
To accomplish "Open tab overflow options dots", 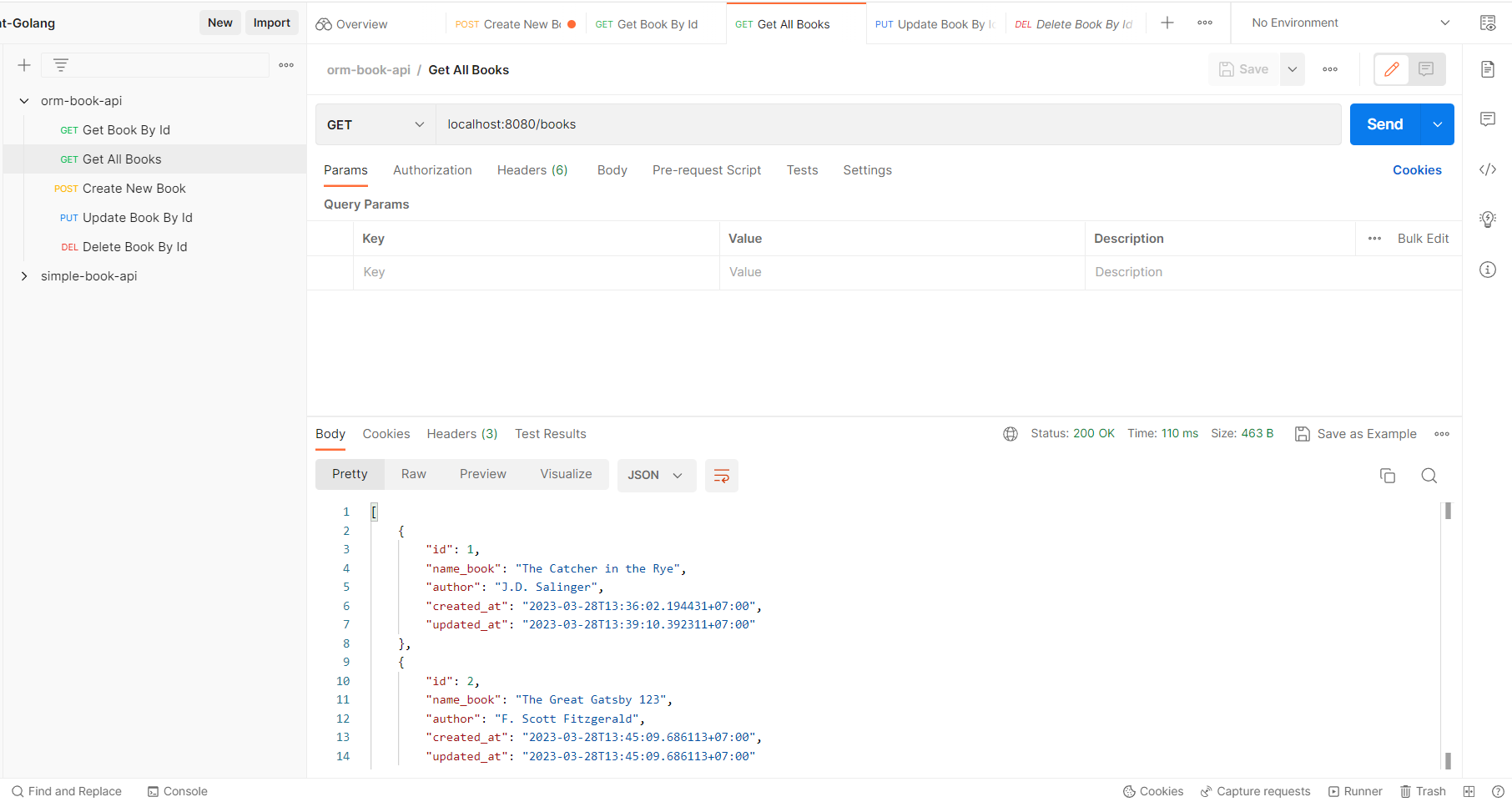I will tap(1205, 23).
